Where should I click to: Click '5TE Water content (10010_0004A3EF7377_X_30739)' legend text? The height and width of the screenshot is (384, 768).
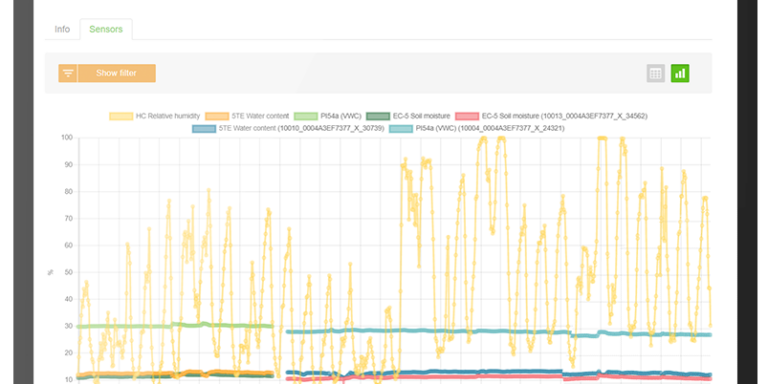pos(301,128)
